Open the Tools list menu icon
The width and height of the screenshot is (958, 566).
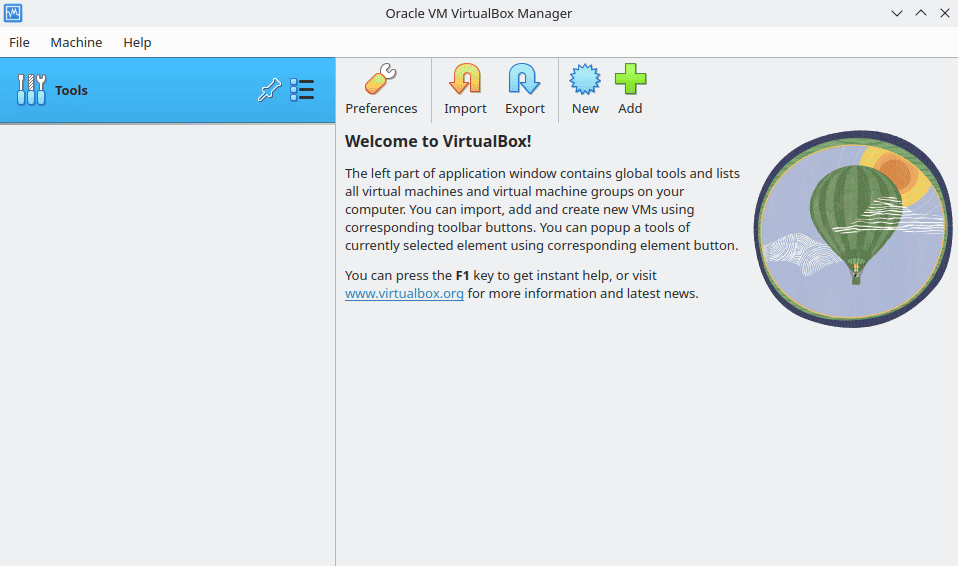pyautogui.click(x=302, y=90)
